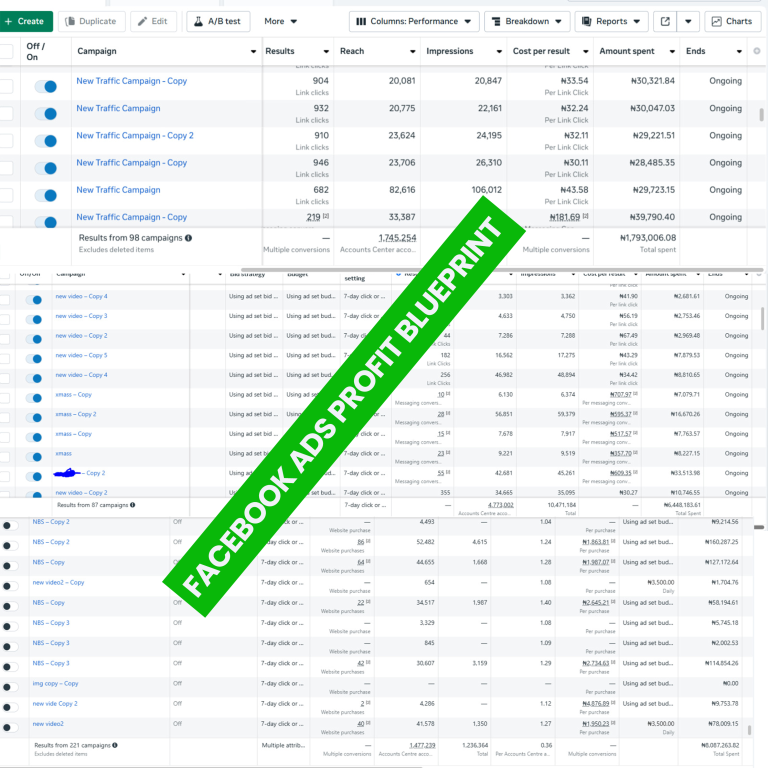Toggle off campaign with 682 link clicks
Image resolution: width=768 pixels, height=768 pixels.
click(46, 195)
